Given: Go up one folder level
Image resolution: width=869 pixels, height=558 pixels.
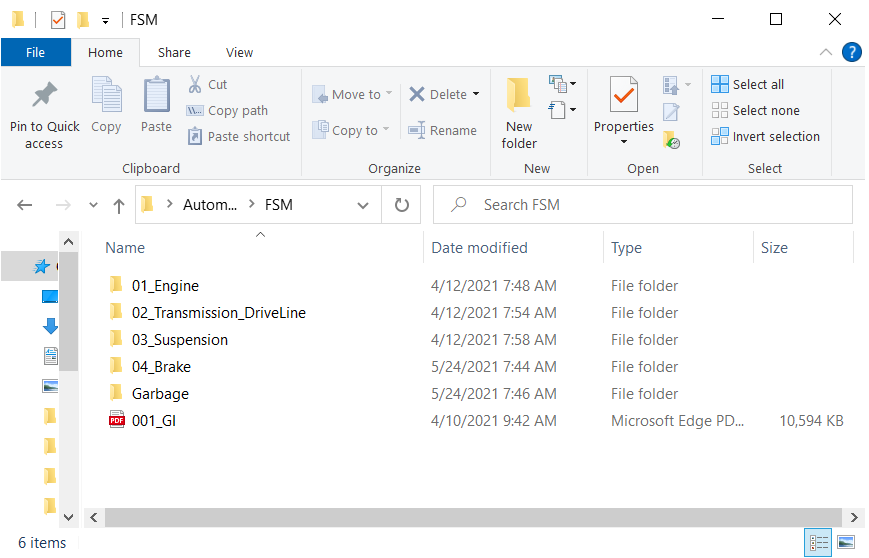Looking at the screenshot, I should [x=119, y=205].
